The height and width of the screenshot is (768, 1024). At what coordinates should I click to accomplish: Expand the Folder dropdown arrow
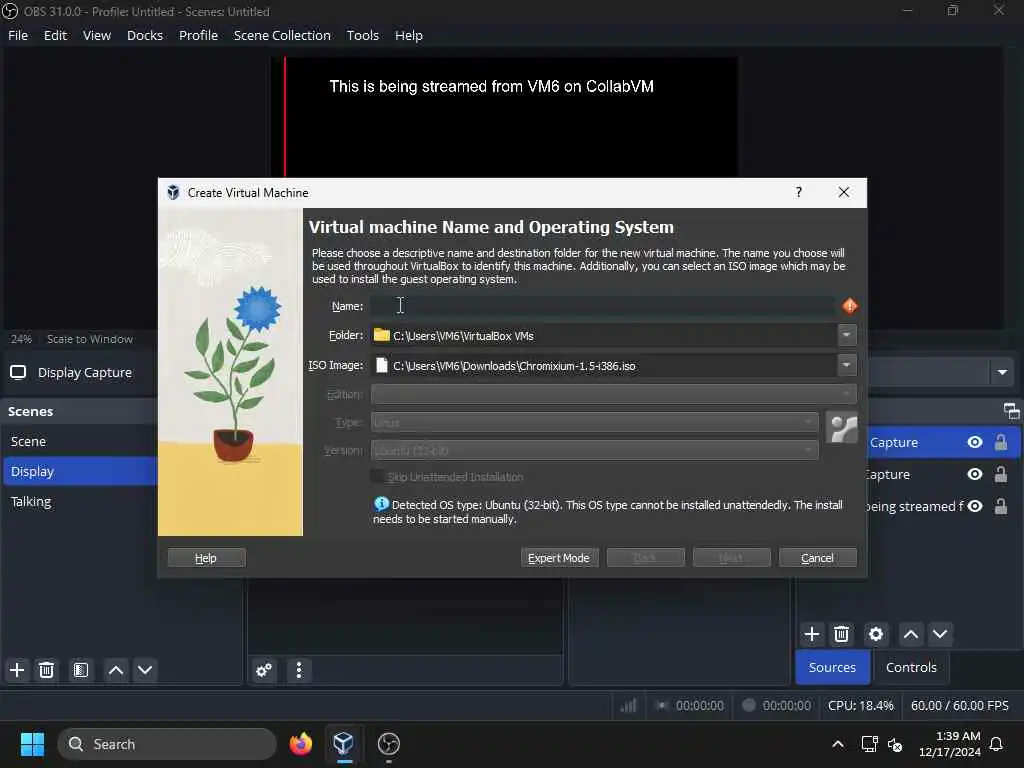click(846, 335)
